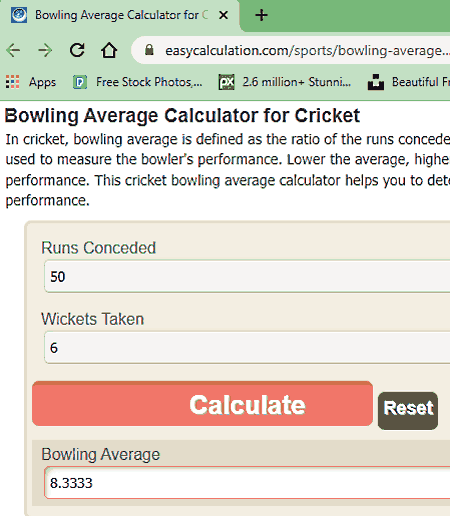Open the 2.6 million+ Stunning bookmark

point(285,82)
